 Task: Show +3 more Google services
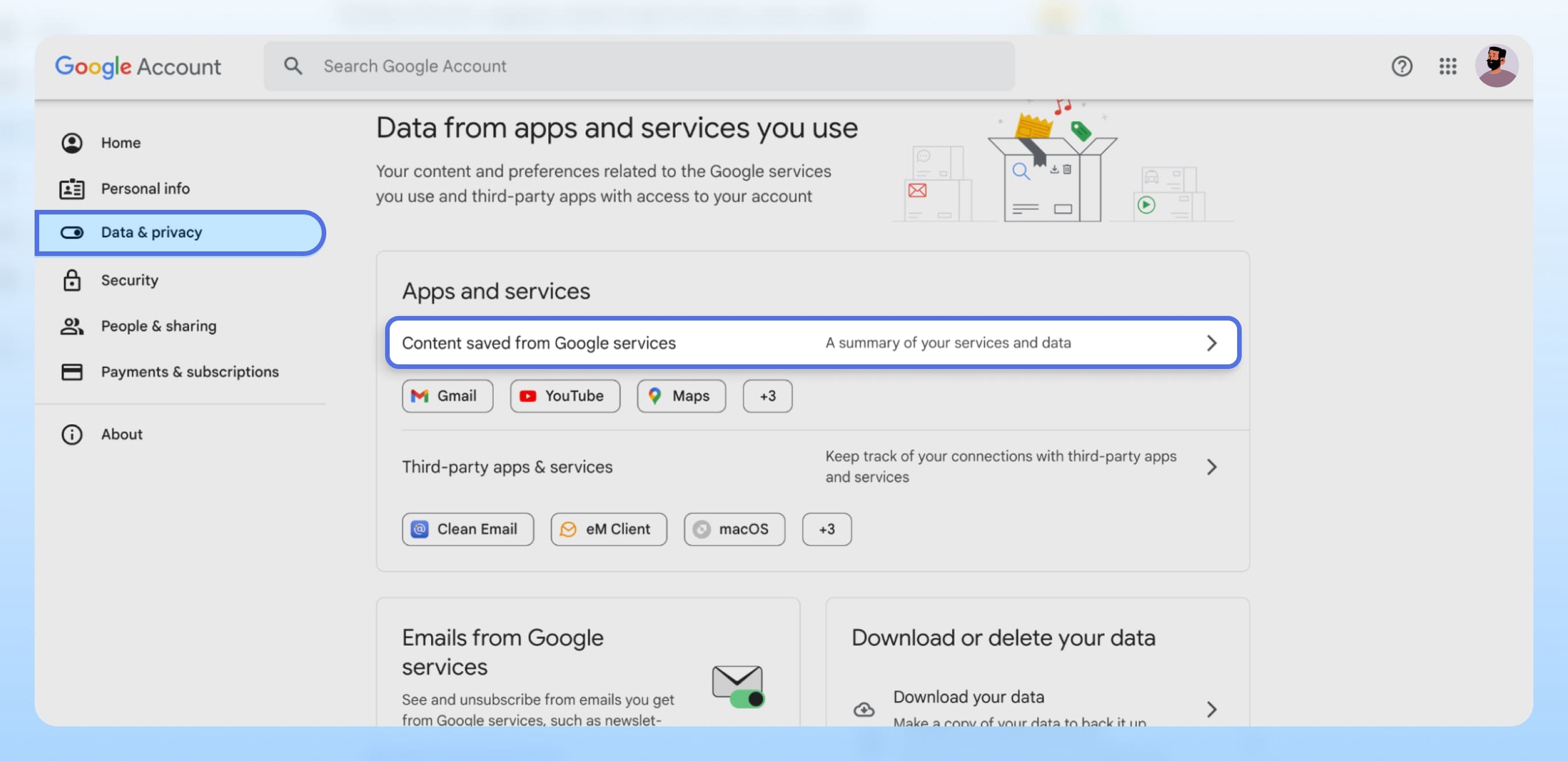pyautogui.click(x=767, y=396)
